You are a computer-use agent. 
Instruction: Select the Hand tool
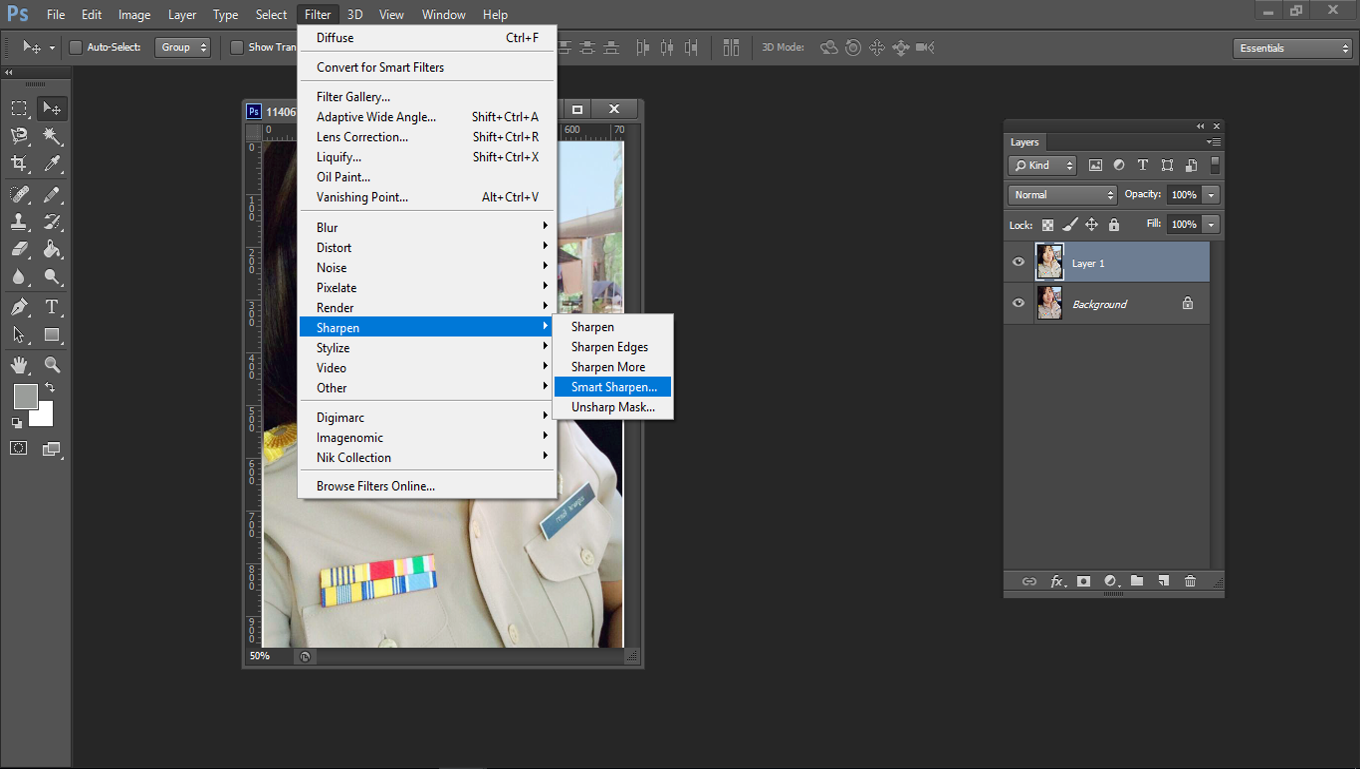(19, 365)
